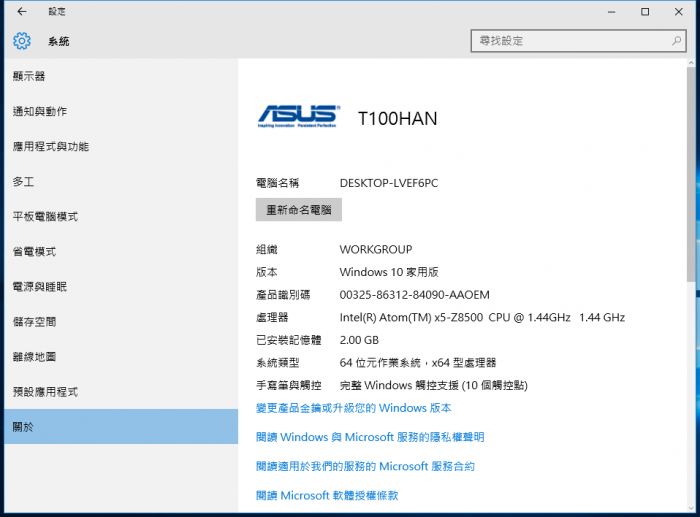
Task: Minimize the 設定 window
Action: click(x=612, y=12)
